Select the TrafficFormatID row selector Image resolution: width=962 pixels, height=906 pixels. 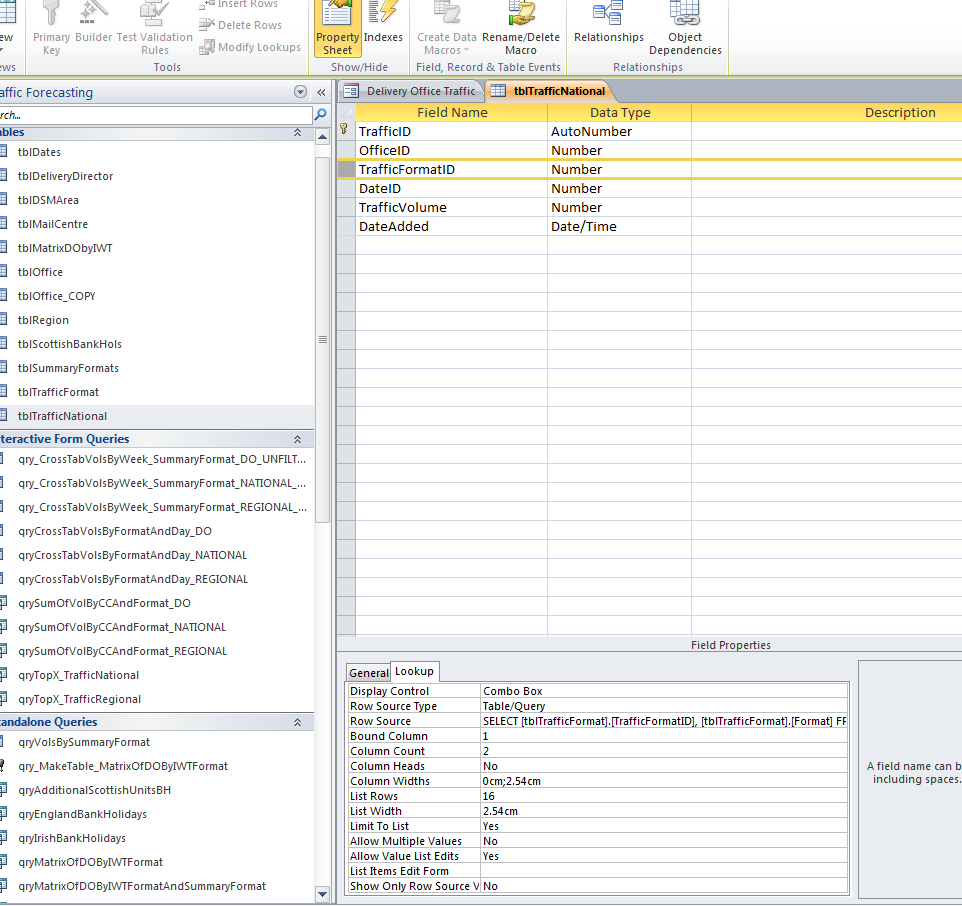(x=345, y=170)
